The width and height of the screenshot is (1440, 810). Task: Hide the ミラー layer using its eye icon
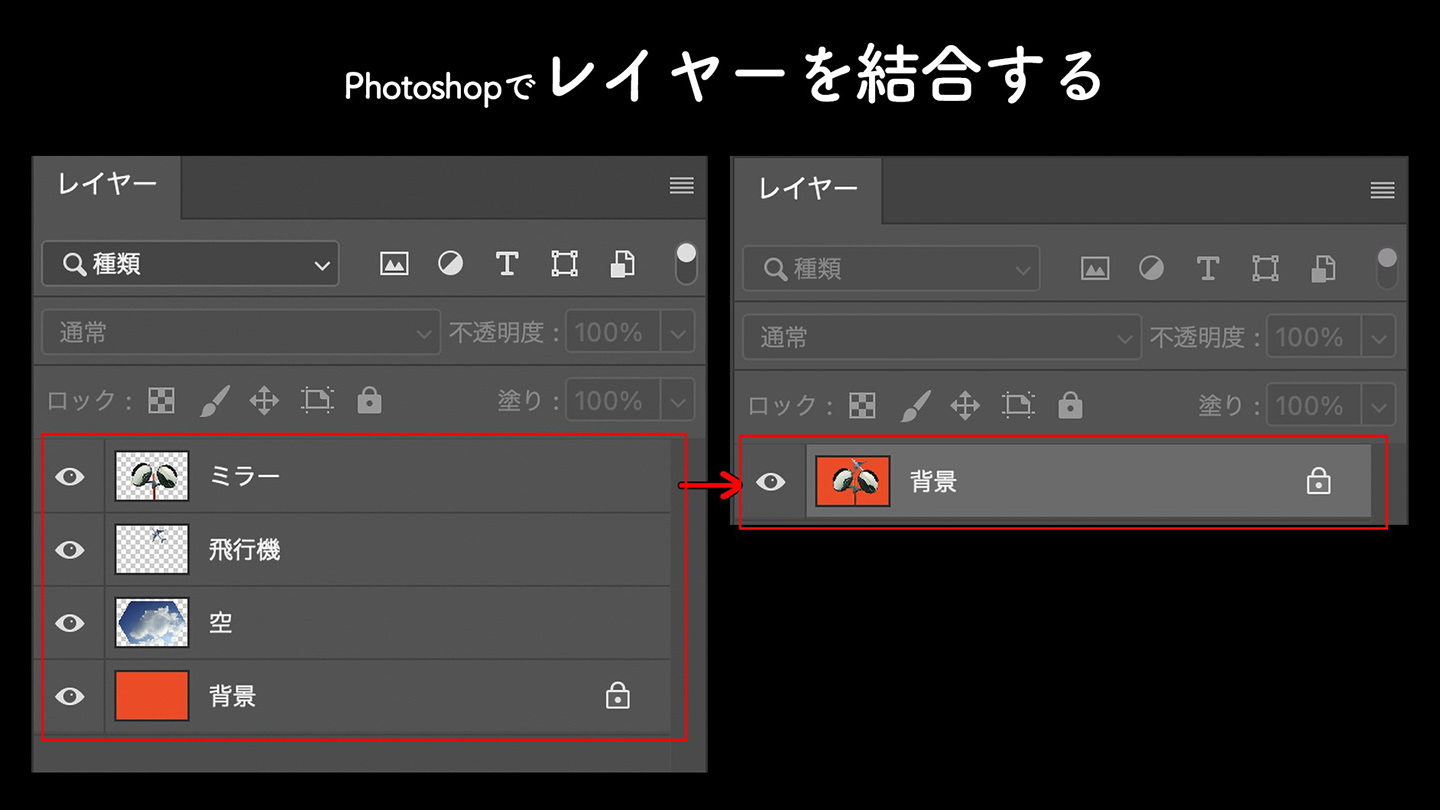click(x=69, y=477)
